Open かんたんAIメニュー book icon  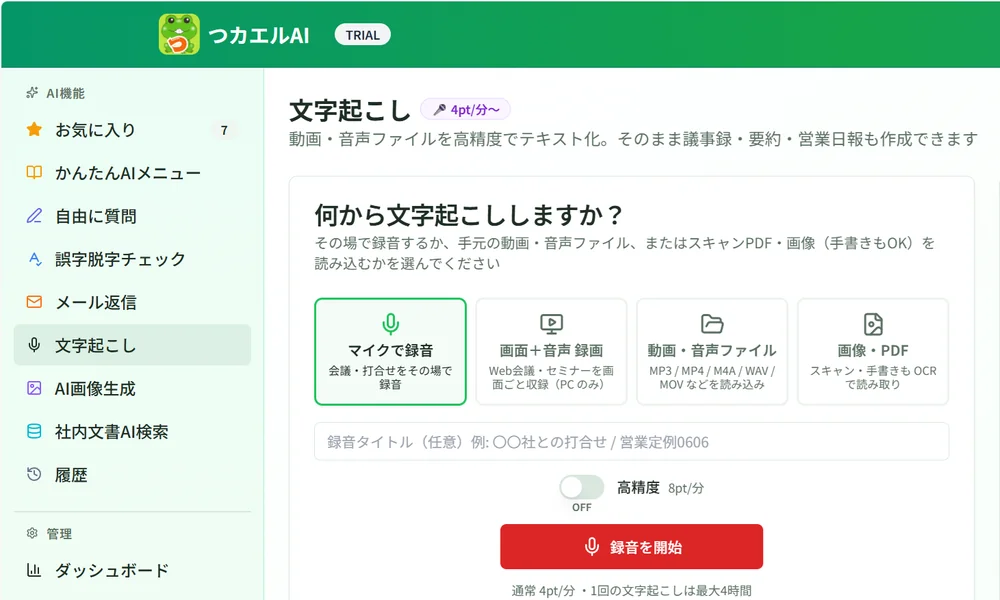[34, 173]
